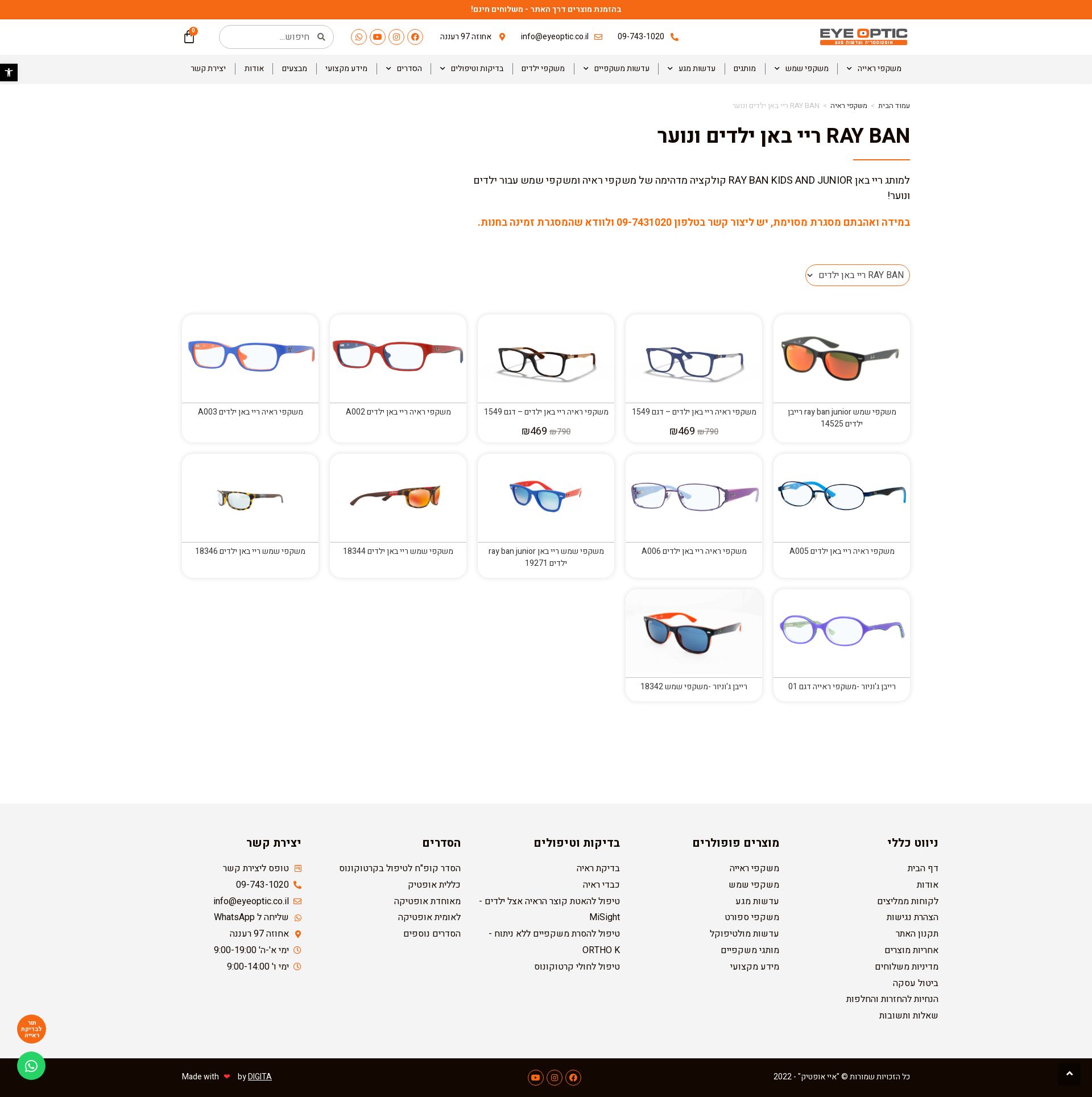The height and width of the screenshot is (1097, 1092).
Task: Open the ray ban junior 19271 sunglasses image
Action: pyautogui.click(x=546, y=498)
